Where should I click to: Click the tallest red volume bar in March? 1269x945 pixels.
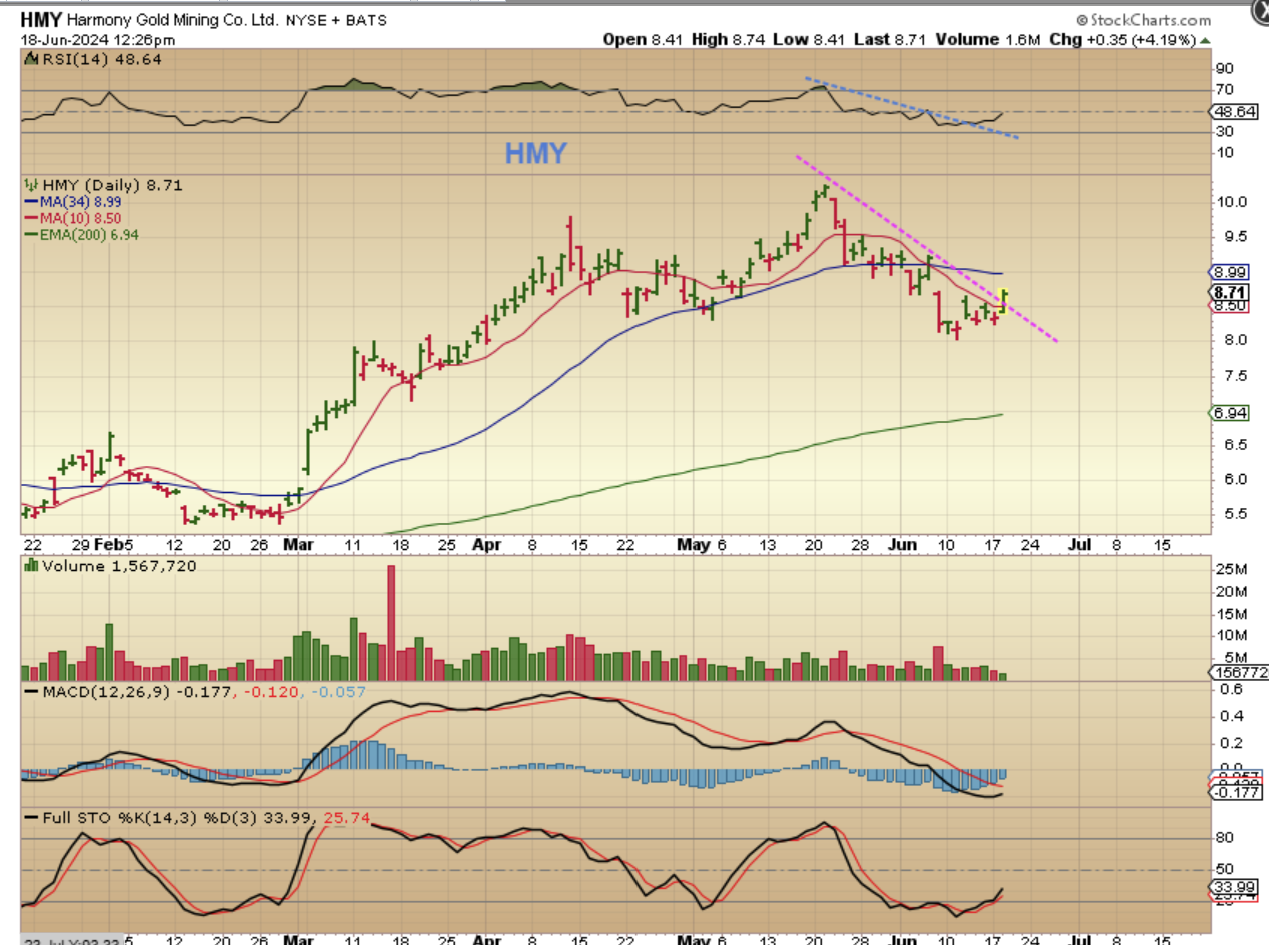coord(391,623)
